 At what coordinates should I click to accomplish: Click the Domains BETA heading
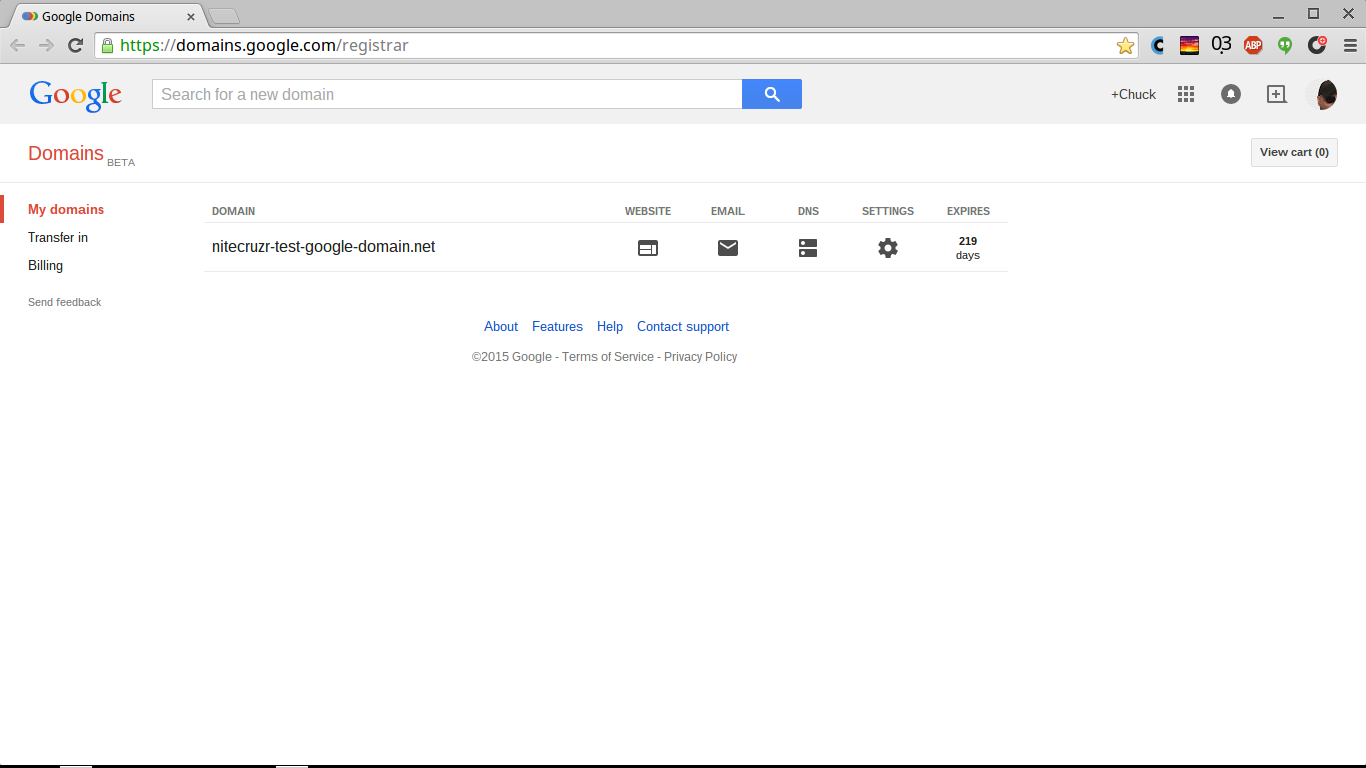pos(81,154)
